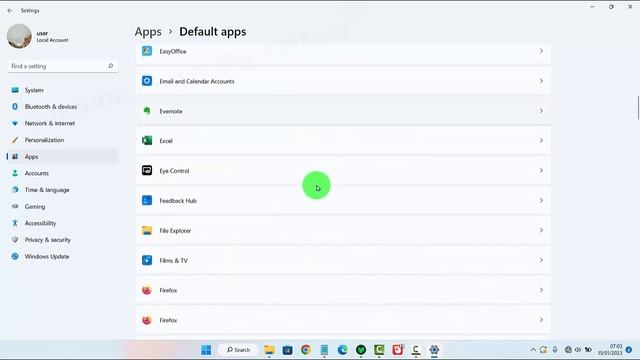Click the Windows Update icon in sidebar
The height and width of the screenshot is (360, 640).
15,256
